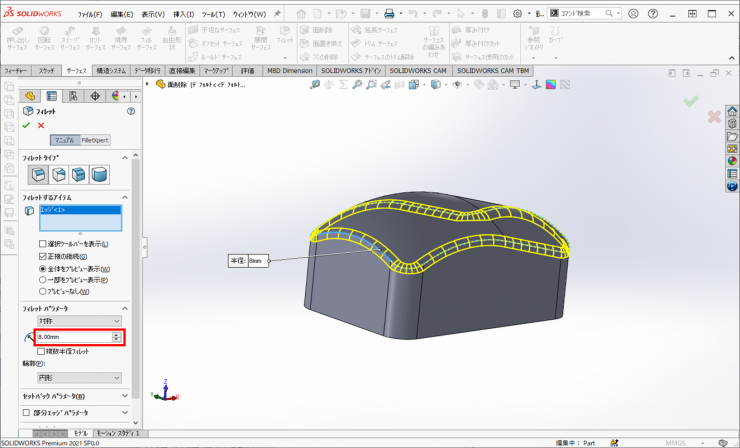Image resolution: width=740 pixels, height=448 pixels.
Task: Click the green confirm checkmark in viewport corner
Action: click(690, 101)
